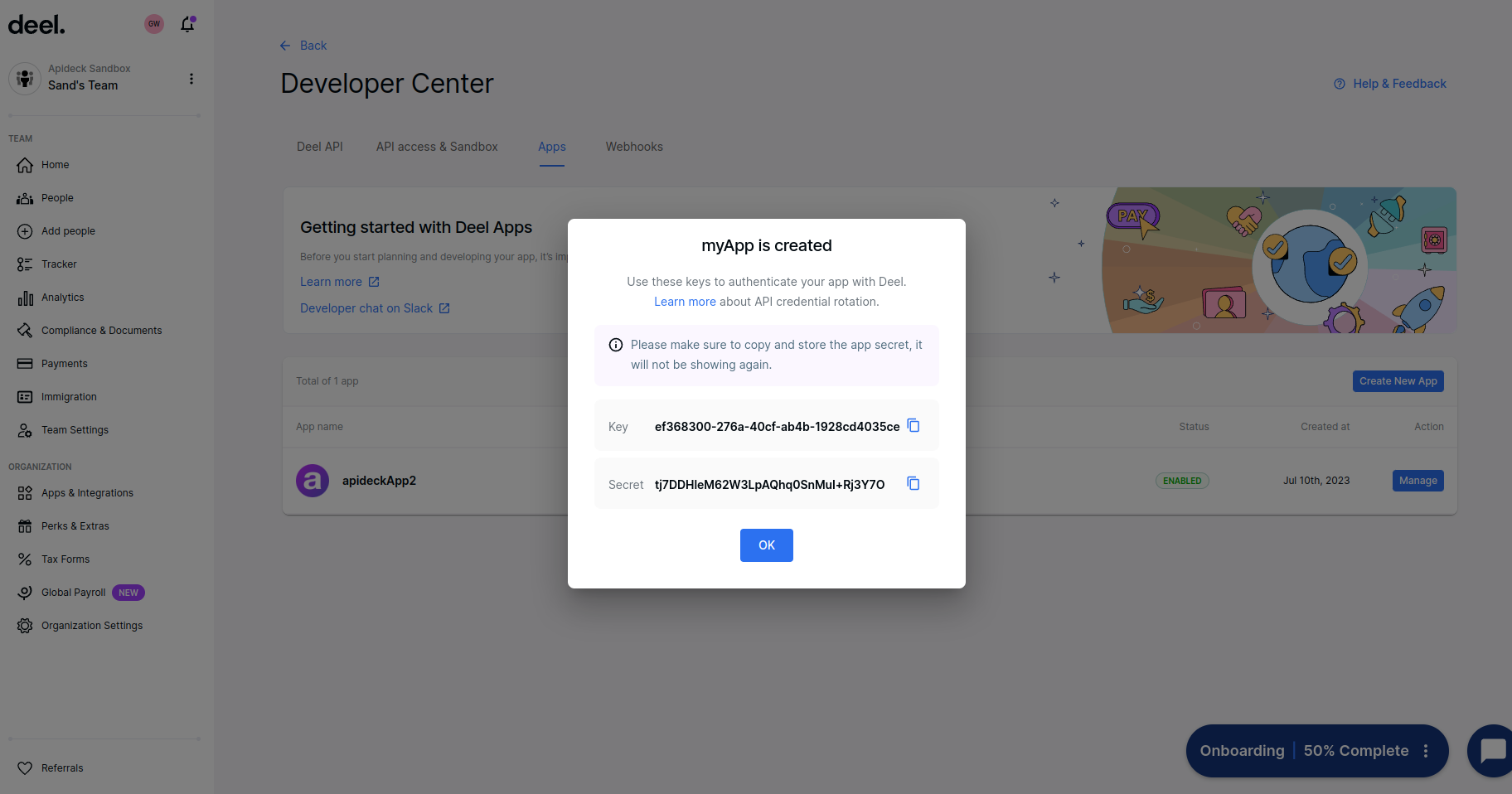Image resolution: width=1512 pixels, height=794 pixels.
Task: Click the Jul 10th, 2023 created date
Action: coord(1316,481)
